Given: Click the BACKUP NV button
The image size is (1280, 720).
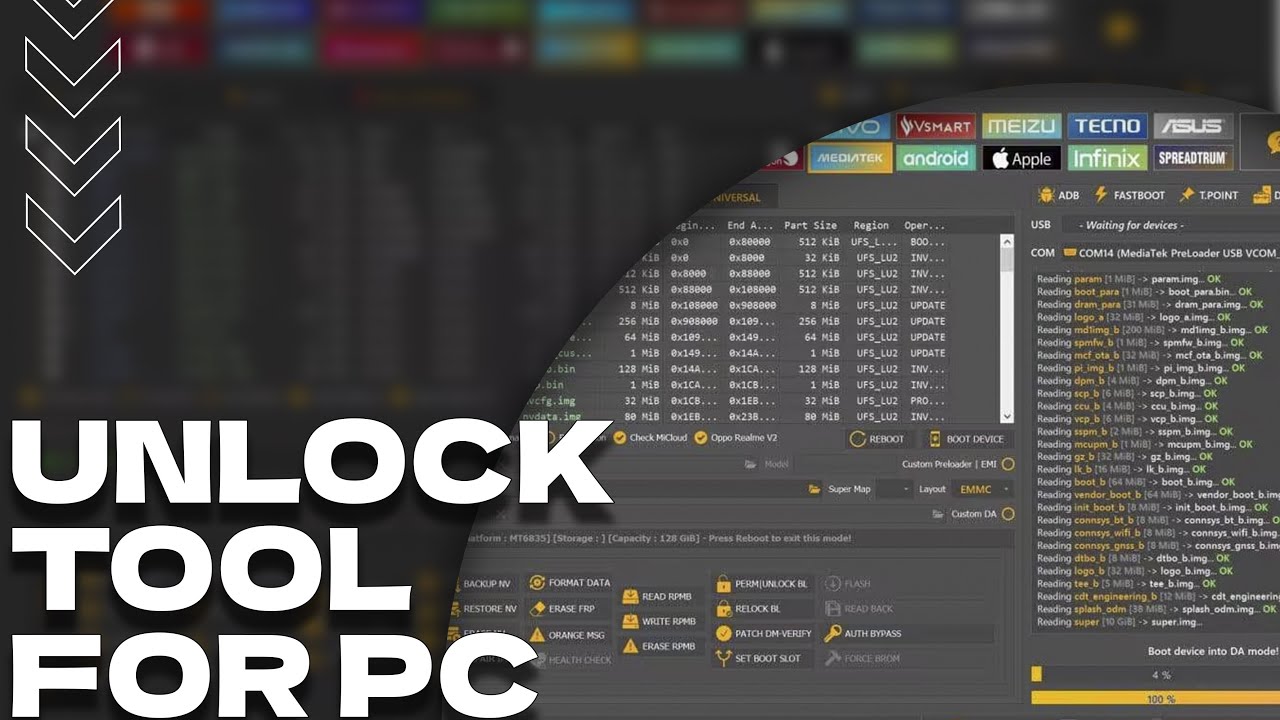Looking at the screenshot, I should point(486,583).
